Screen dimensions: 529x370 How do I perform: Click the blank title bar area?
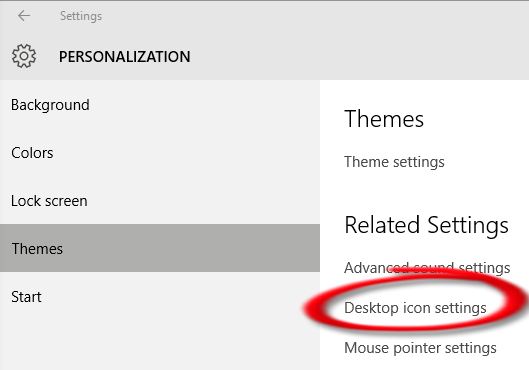click(x=314, y=16)
